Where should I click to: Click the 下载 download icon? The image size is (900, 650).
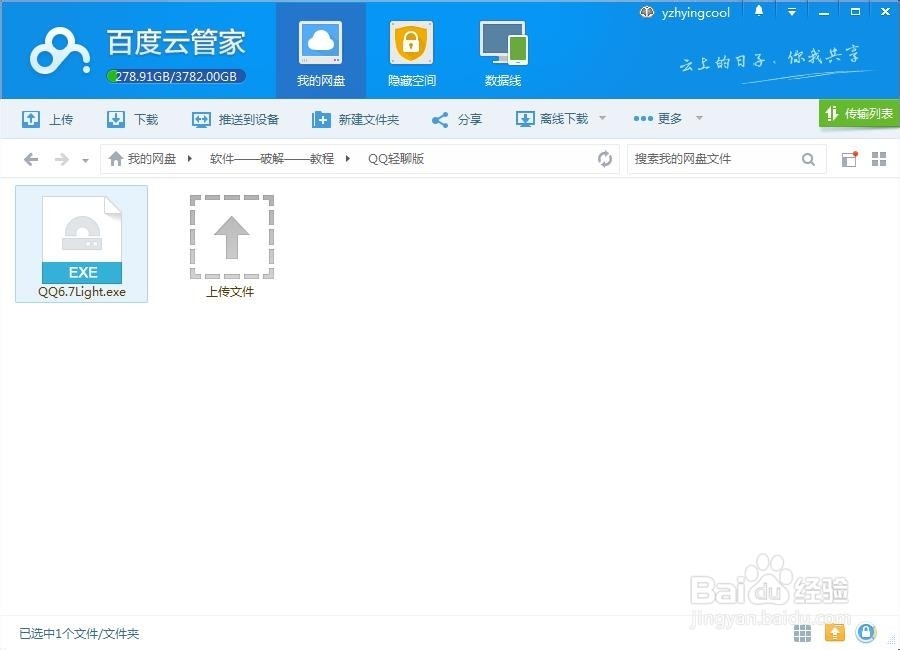[x=116, y=119]
